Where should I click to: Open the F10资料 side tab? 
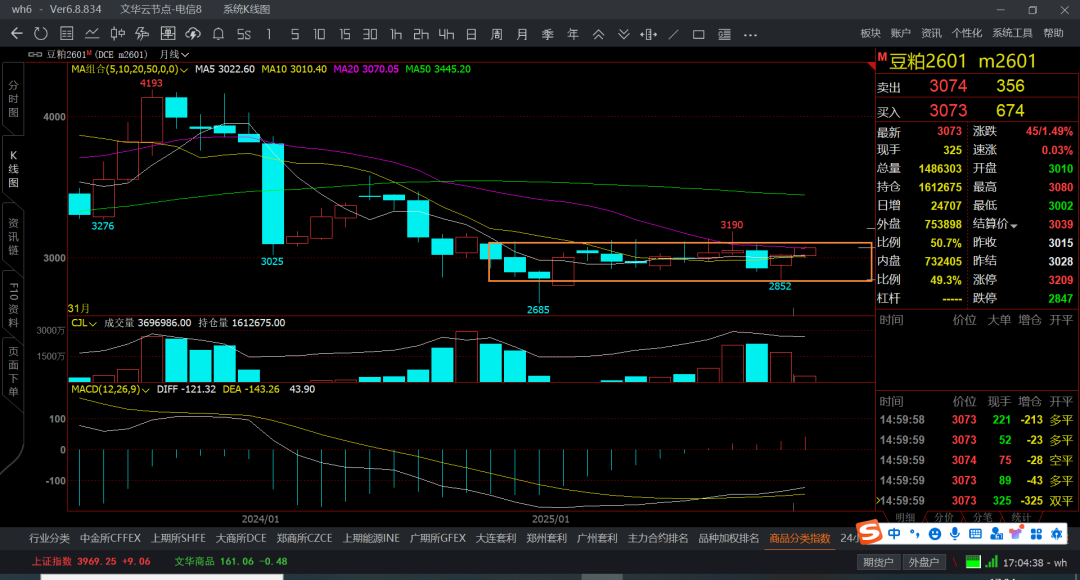coord(13,304)
